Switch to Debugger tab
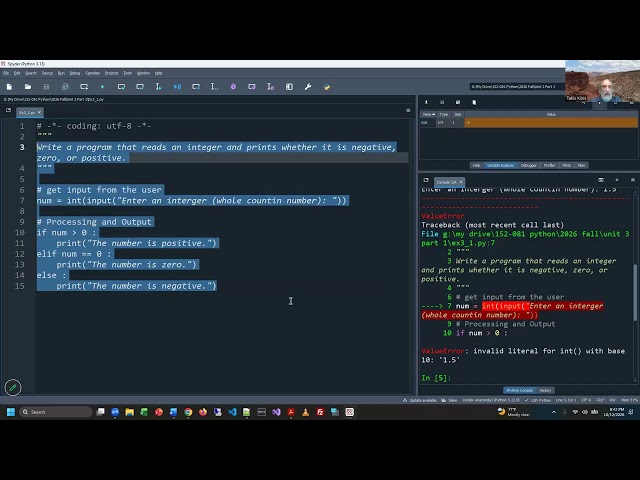 tap(529, 166)
